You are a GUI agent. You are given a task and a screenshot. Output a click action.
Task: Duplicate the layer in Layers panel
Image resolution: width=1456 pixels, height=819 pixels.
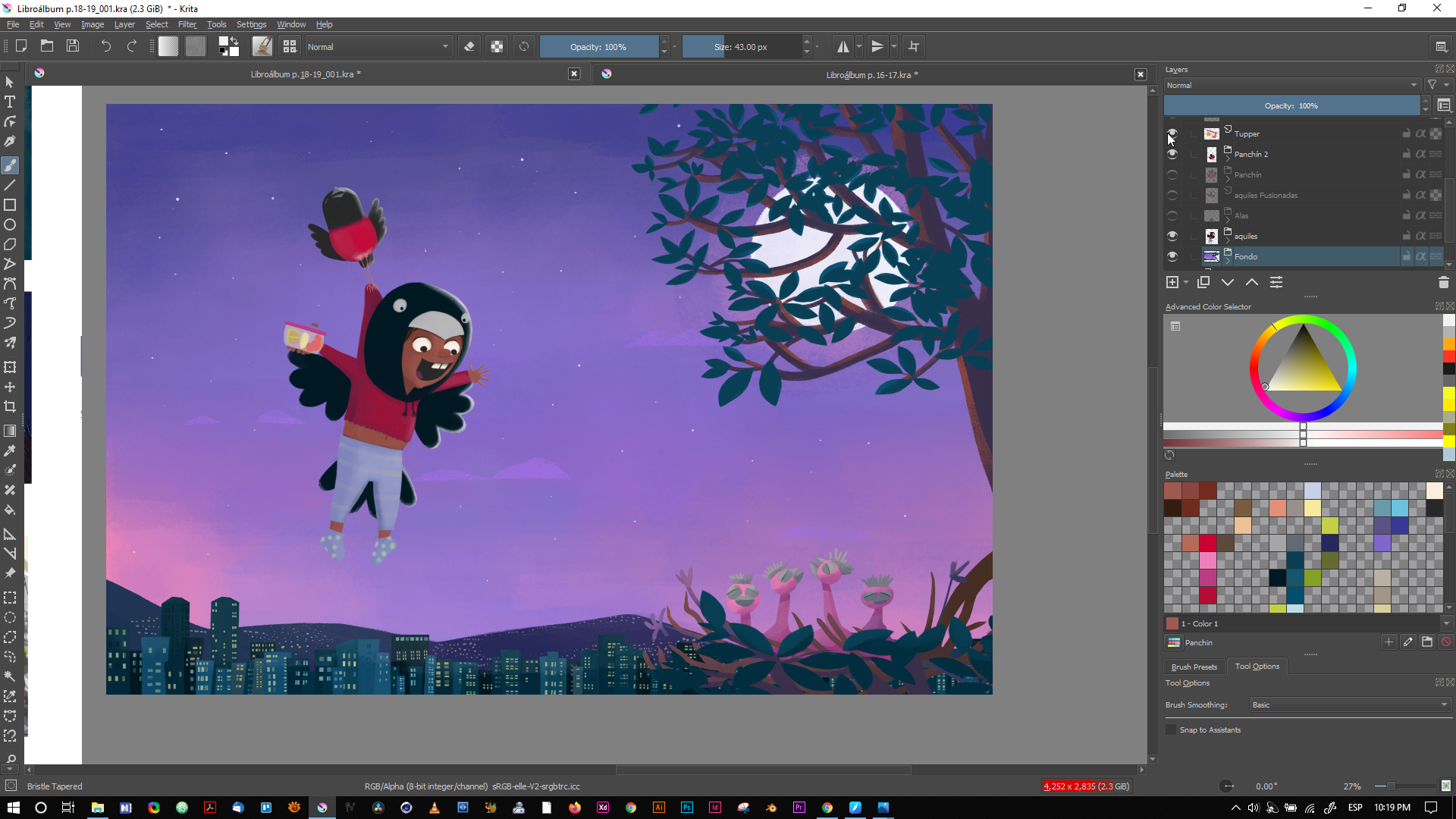pyautogui.click(x=1203, y=282)
